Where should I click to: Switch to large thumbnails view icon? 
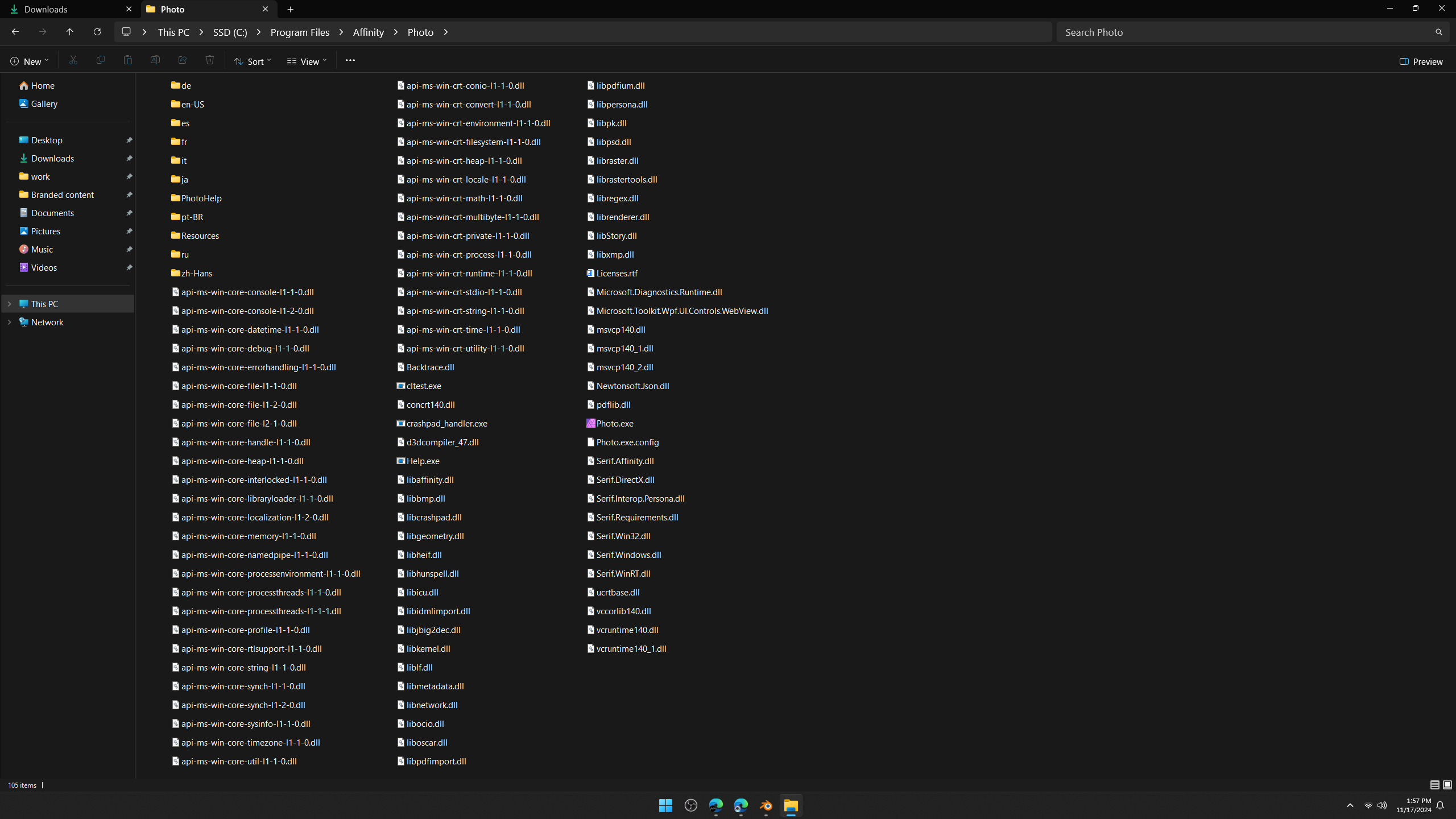1447,785
